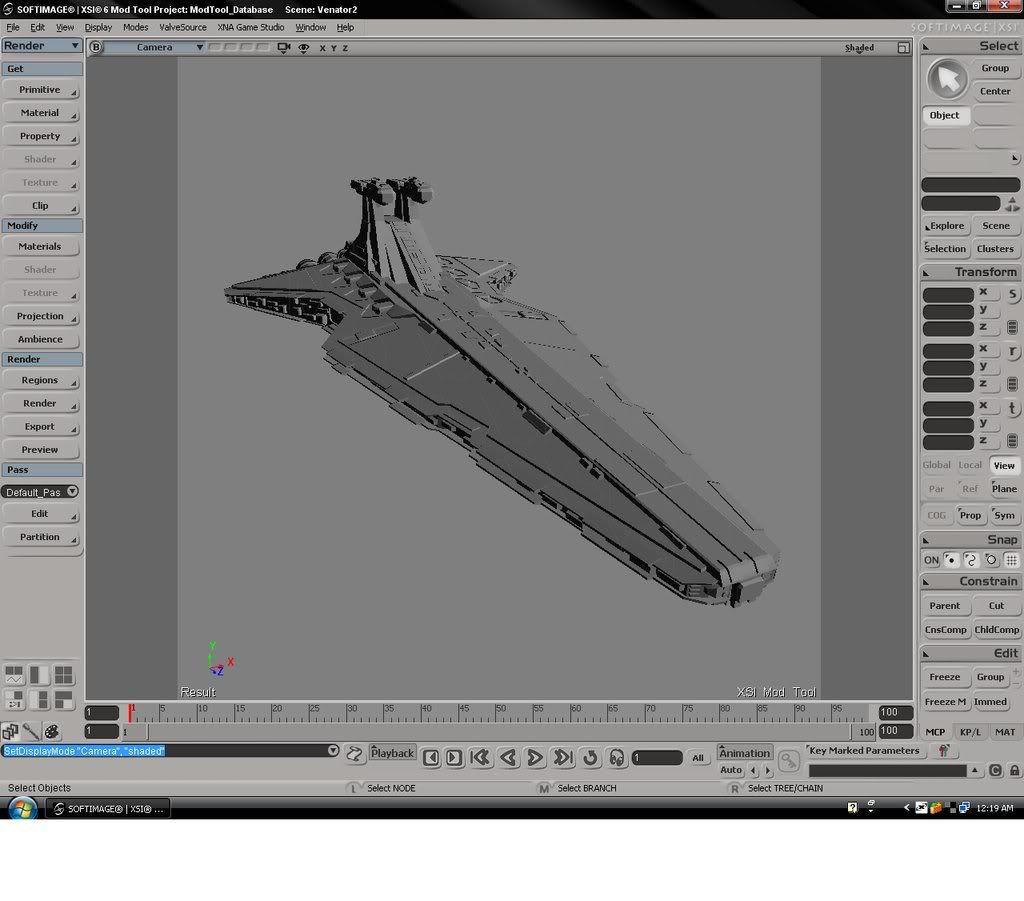Click the paint palette icon in bottom-left

pyautogui.click(x=52, y=731)
